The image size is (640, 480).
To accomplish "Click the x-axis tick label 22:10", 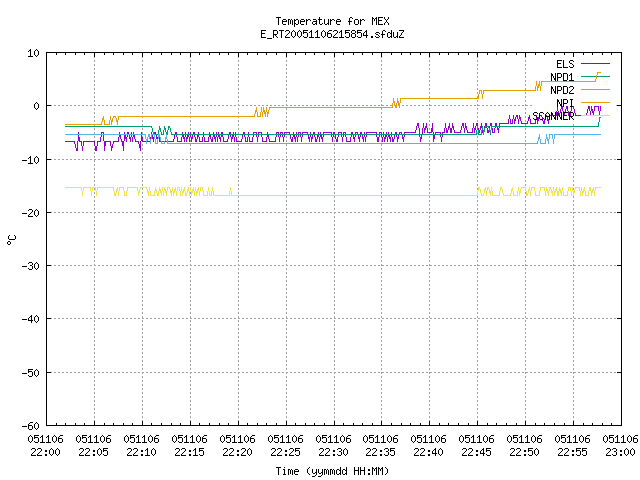I will click(141, 452).
